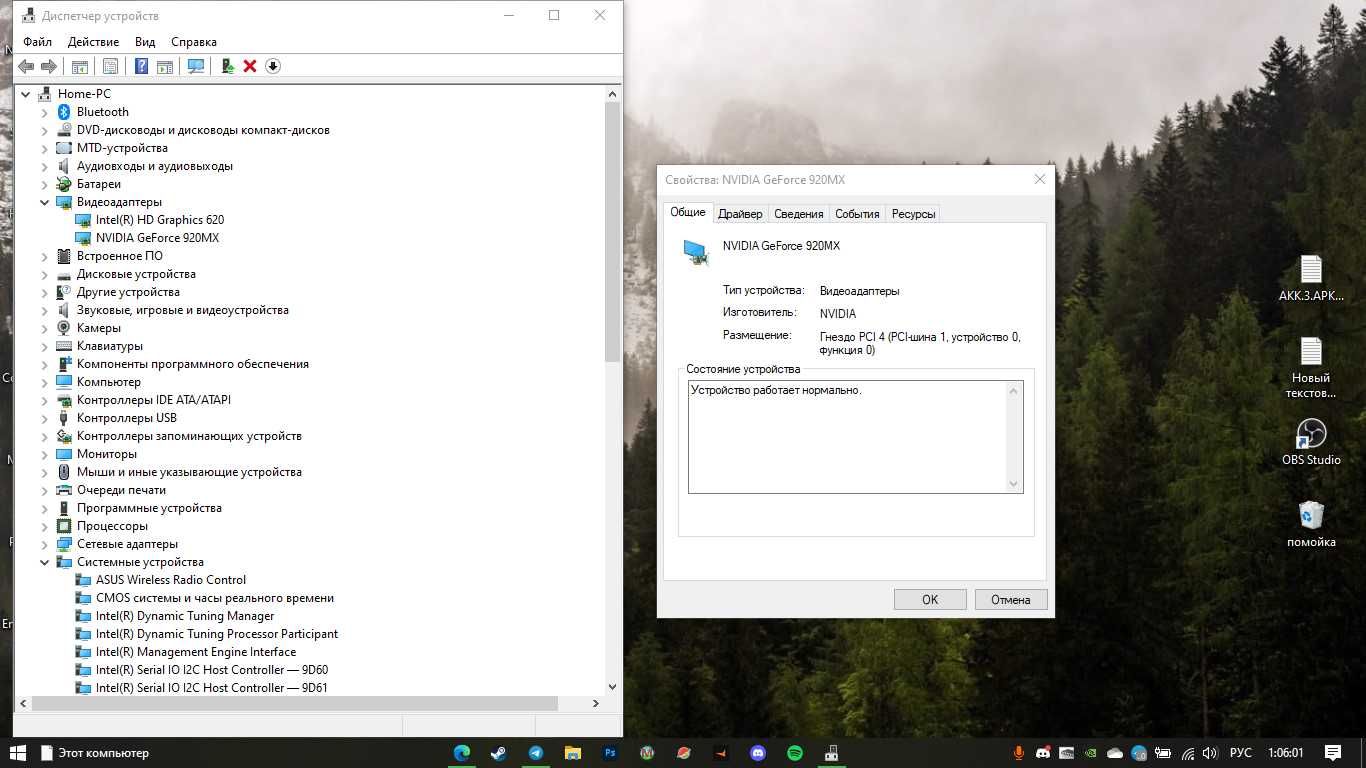Open File Explorer from the taskbar
This screenshot has width=1366, height=768.
pos(573,753)
